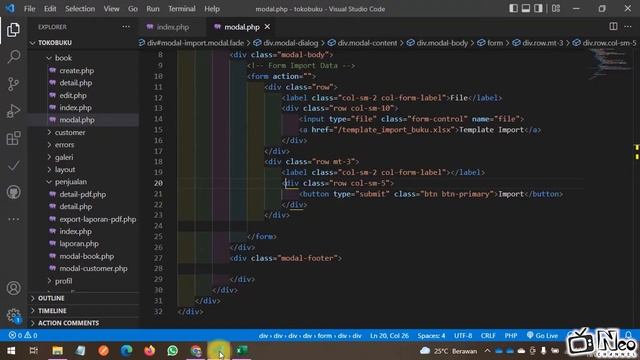Open File Explorer from the taskbar
The height and width of the screenshot is (360, 640).
point(57,351)
